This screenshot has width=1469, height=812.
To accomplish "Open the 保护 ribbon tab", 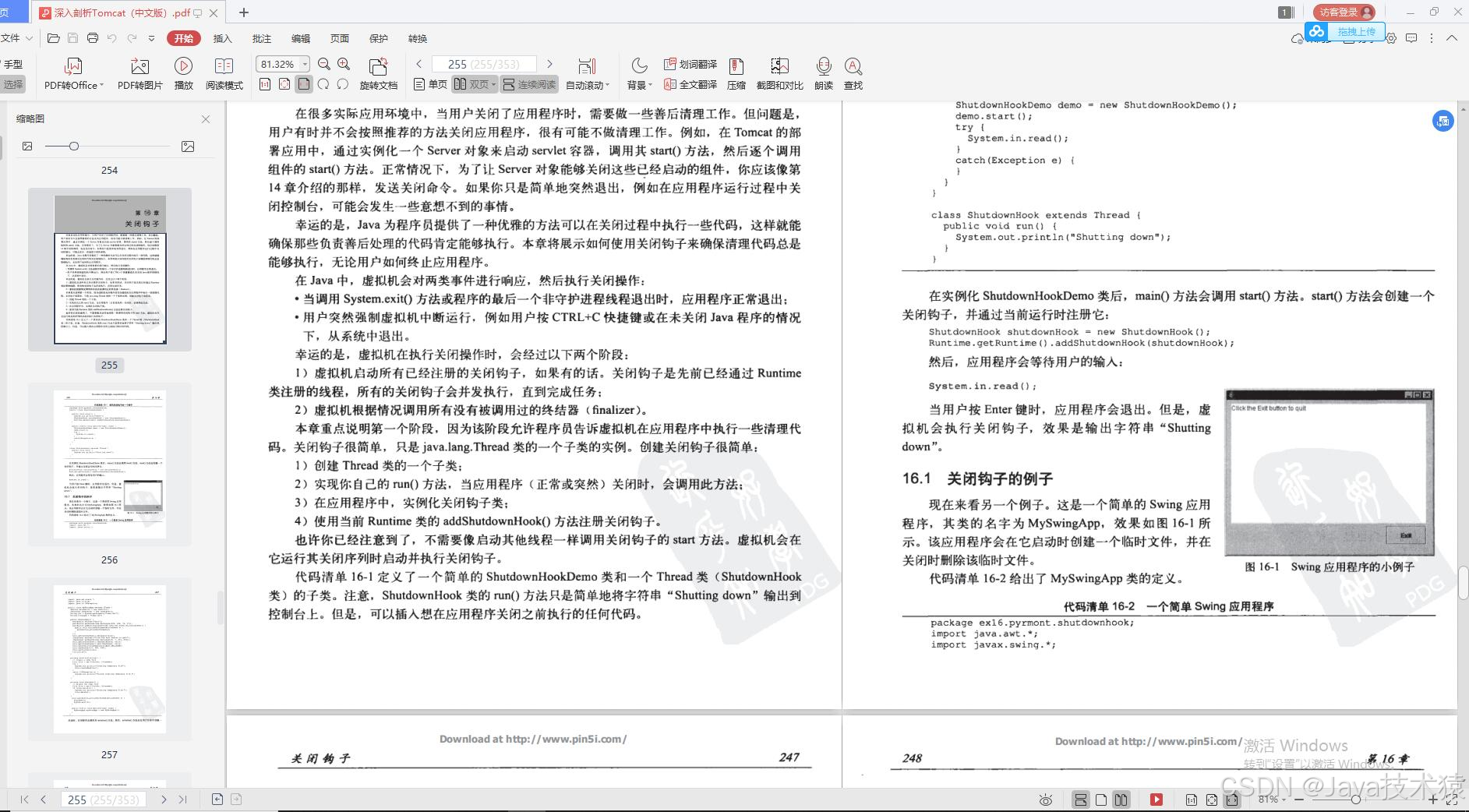I will [379, 38].
